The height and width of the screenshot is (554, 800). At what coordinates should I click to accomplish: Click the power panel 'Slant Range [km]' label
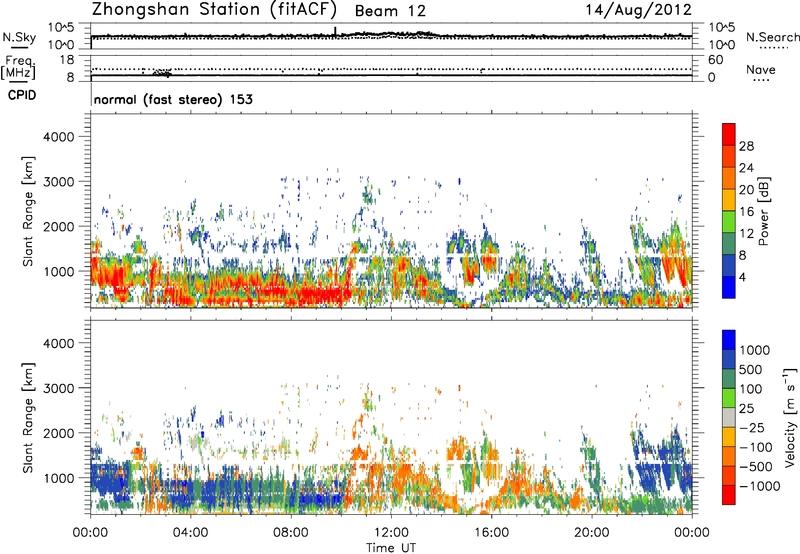28,211
